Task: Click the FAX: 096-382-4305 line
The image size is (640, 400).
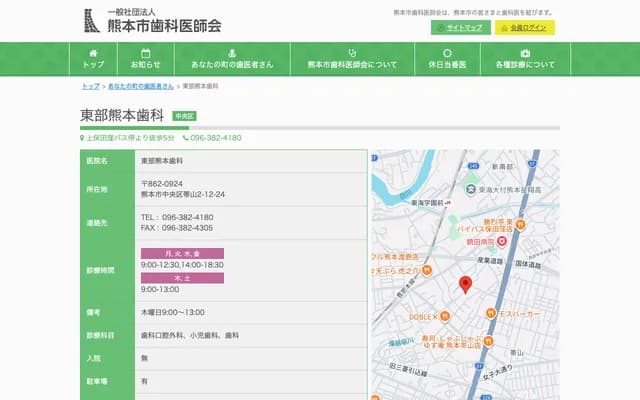Action: 177,228
